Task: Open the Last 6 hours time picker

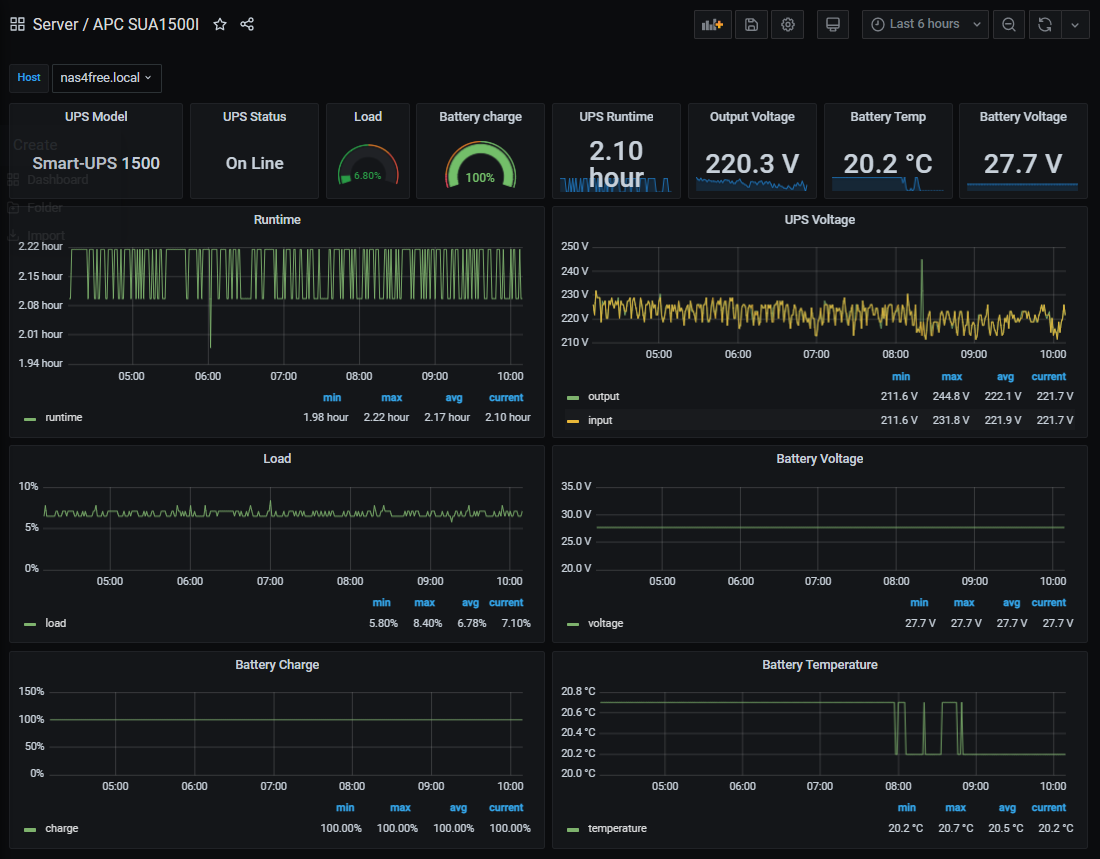Action: (925, 25)
